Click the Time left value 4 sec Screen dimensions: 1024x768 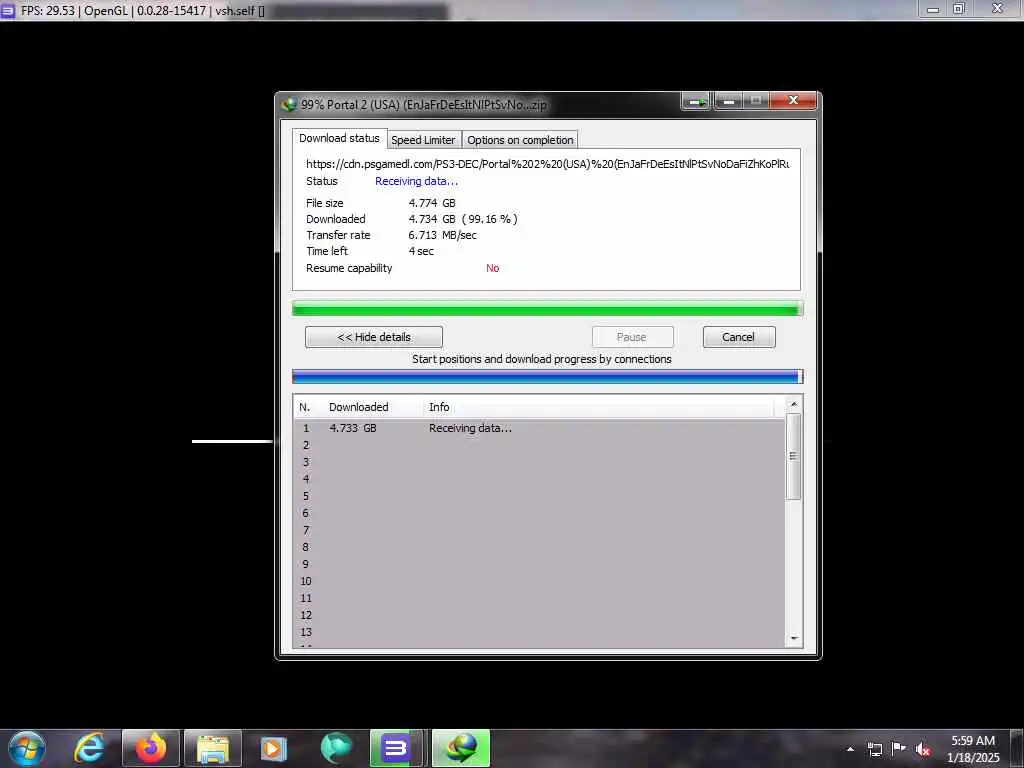(421, 251)
